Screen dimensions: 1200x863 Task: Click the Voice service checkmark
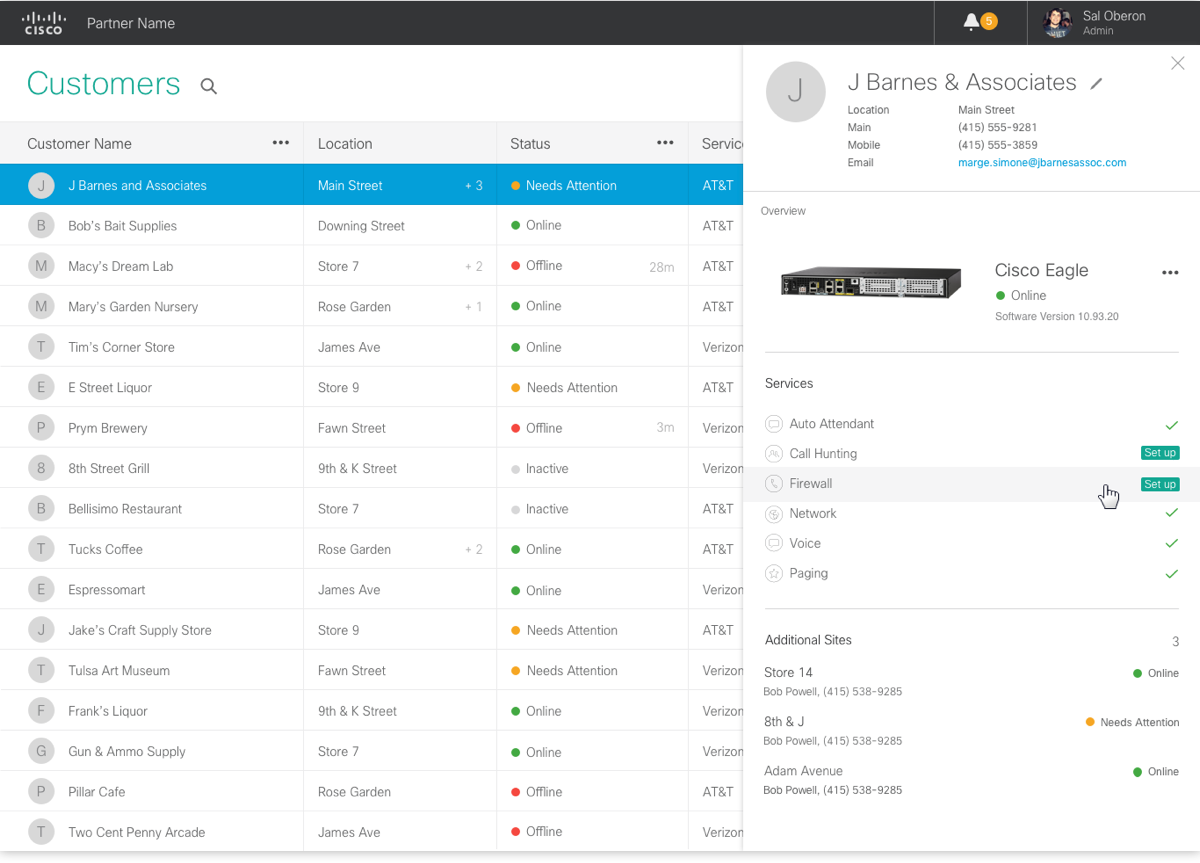pos(1172,543)
